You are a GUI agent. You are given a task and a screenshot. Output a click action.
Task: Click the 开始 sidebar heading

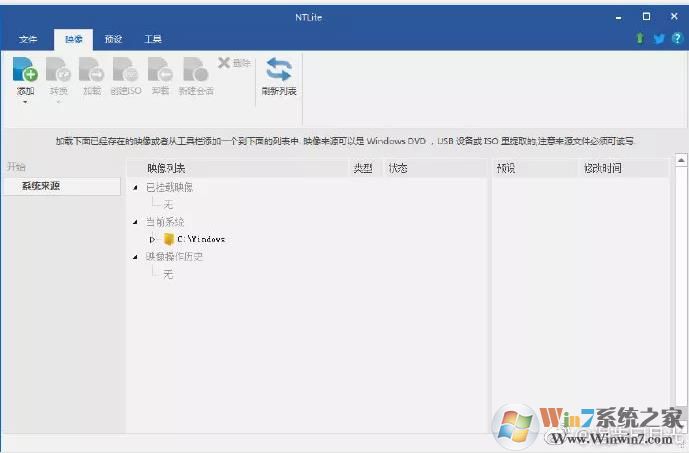(16, 167)
